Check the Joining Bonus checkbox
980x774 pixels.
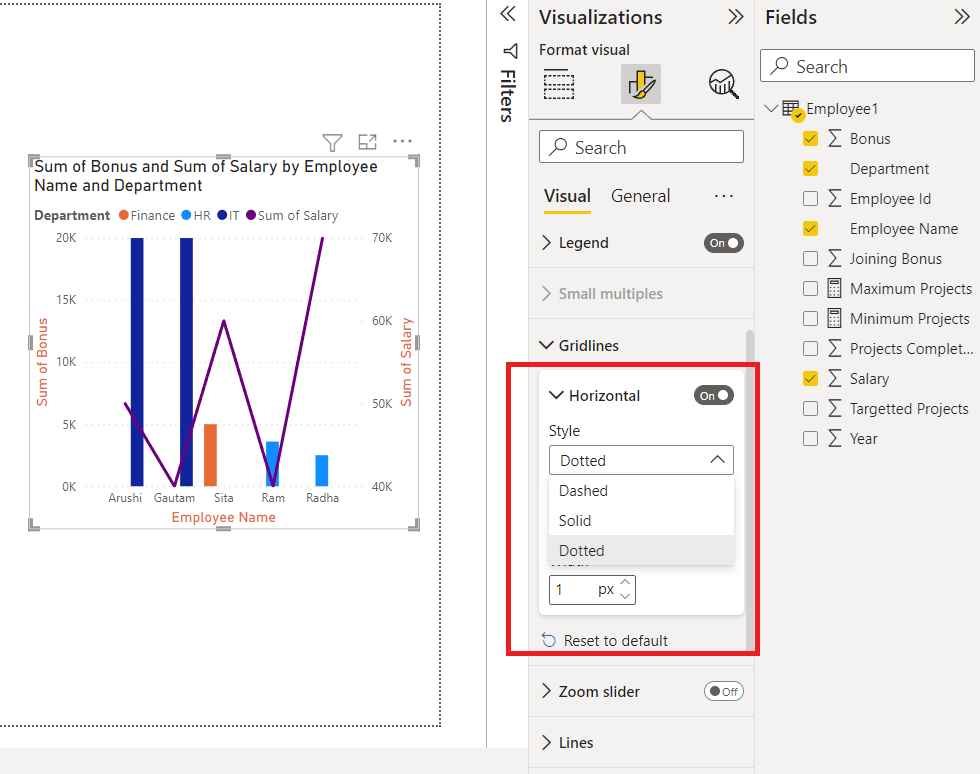(811, 258)
